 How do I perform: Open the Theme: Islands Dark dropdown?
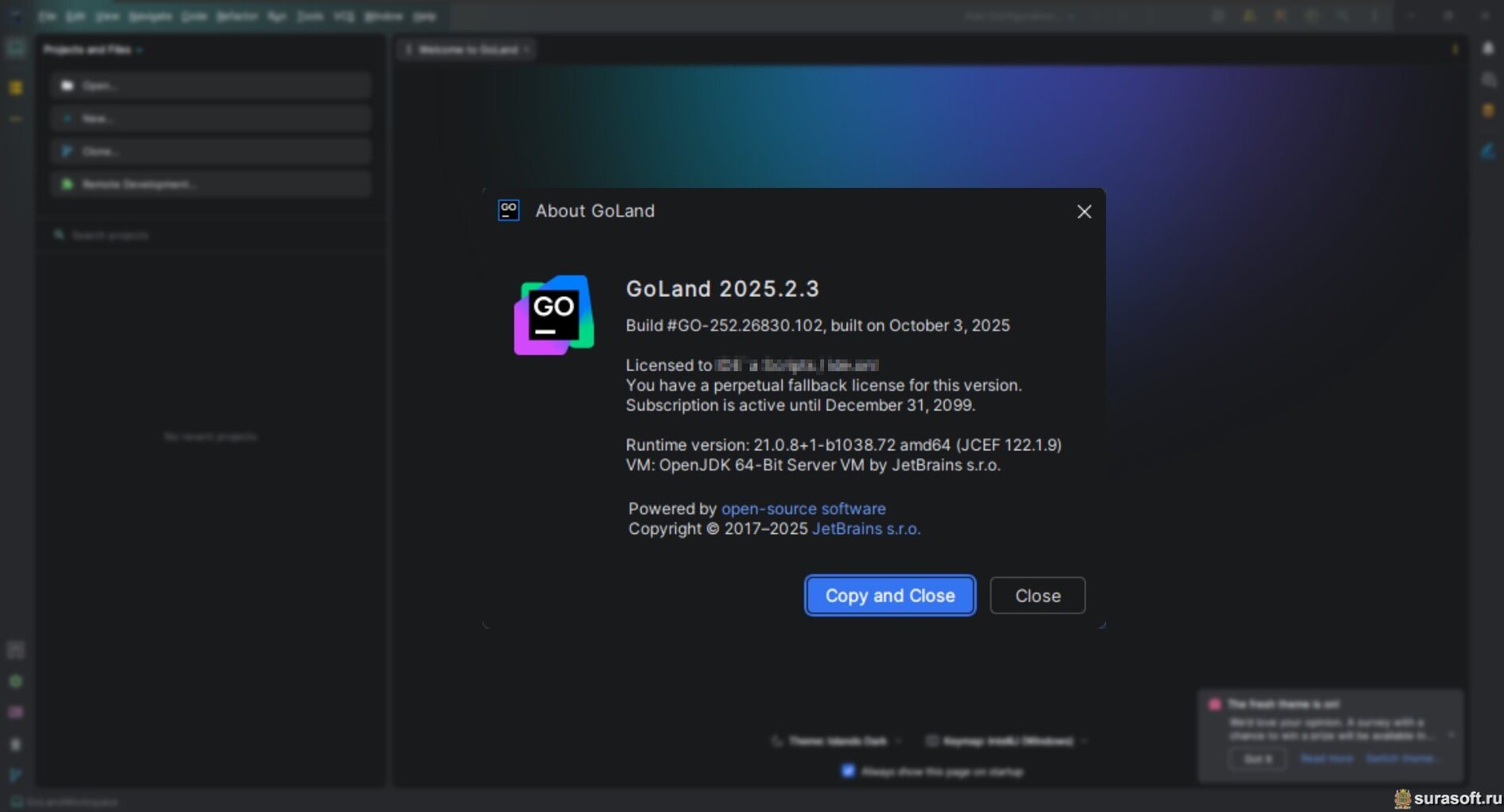coord(837,741)
